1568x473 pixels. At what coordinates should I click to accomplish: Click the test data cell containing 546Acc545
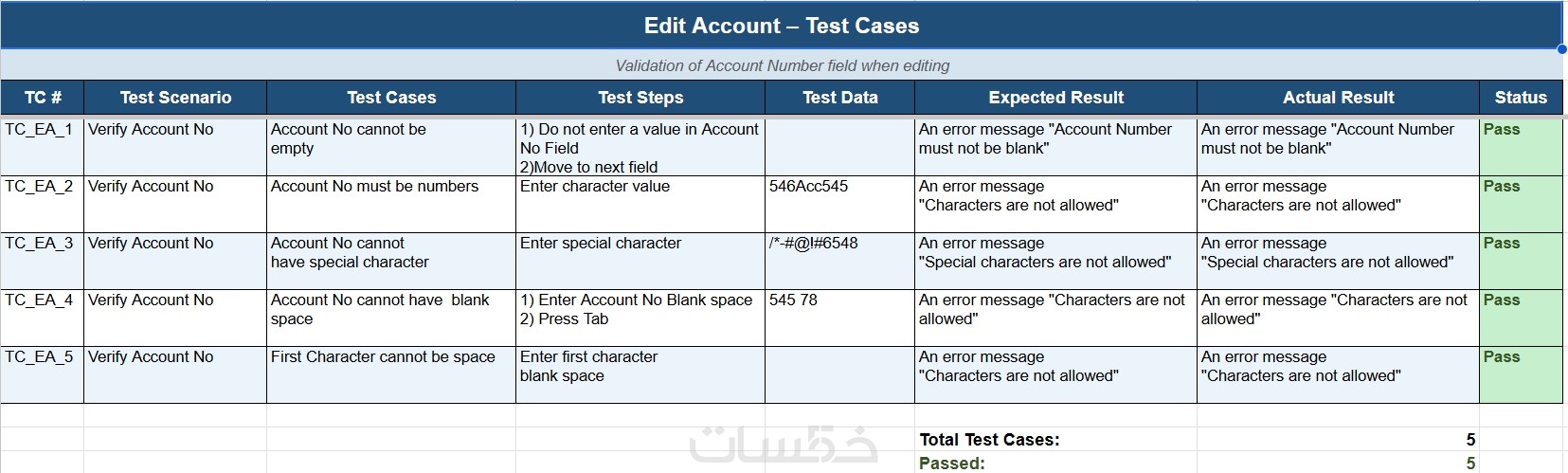839,203
